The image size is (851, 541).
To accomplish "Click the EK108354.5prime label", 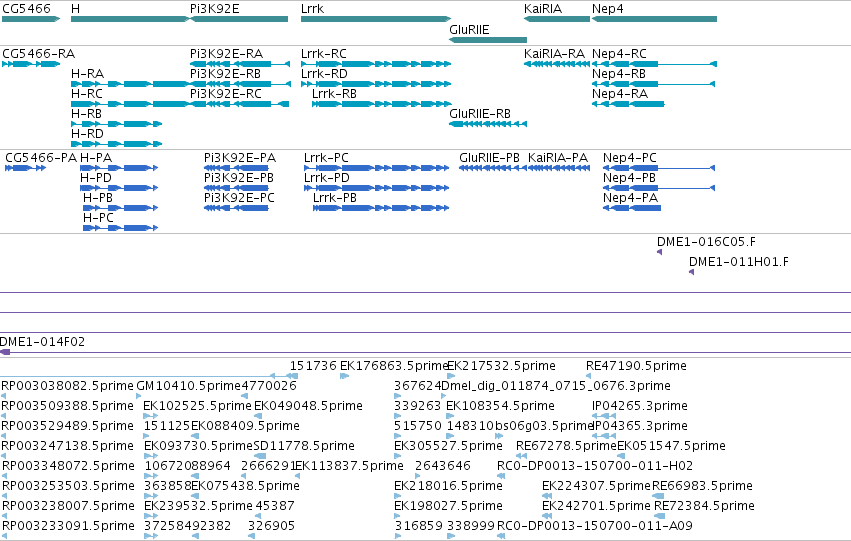I will (x=500, y=406).
